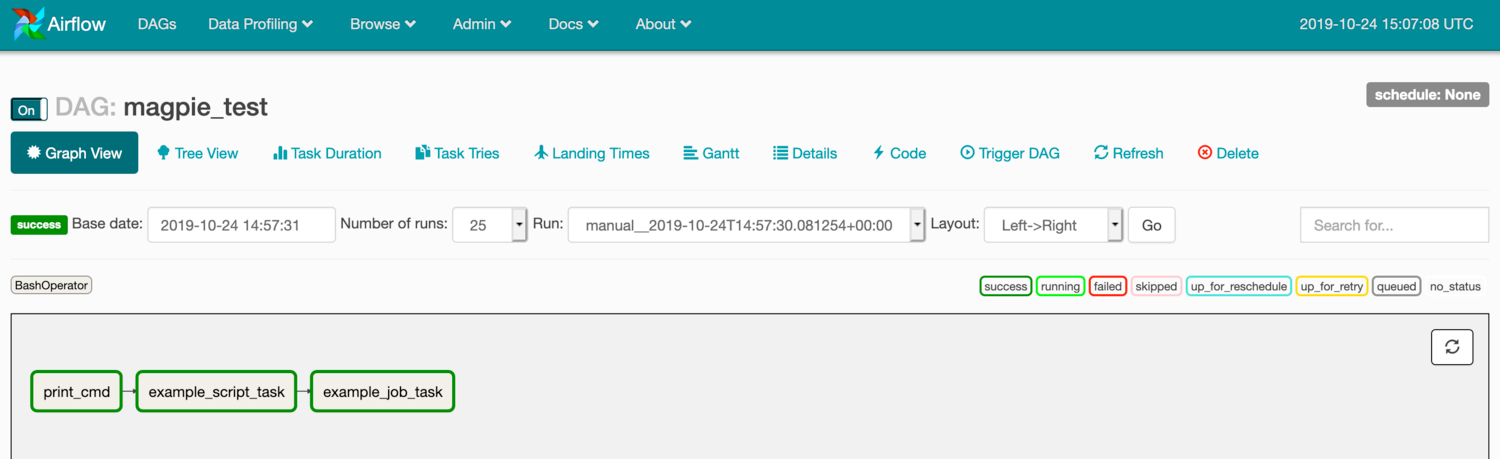Image resolution: width=1500 pixels, height=459 pixels.
Task: Go to the DAGs page
Action: tap(157, 24)
